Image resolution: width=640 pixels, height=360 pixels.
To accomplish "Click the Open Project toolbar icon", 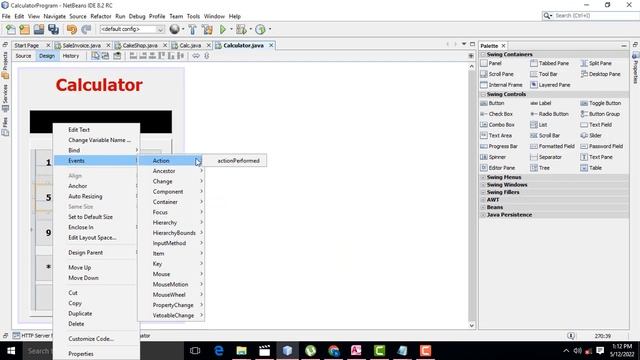I will [39, 29].
